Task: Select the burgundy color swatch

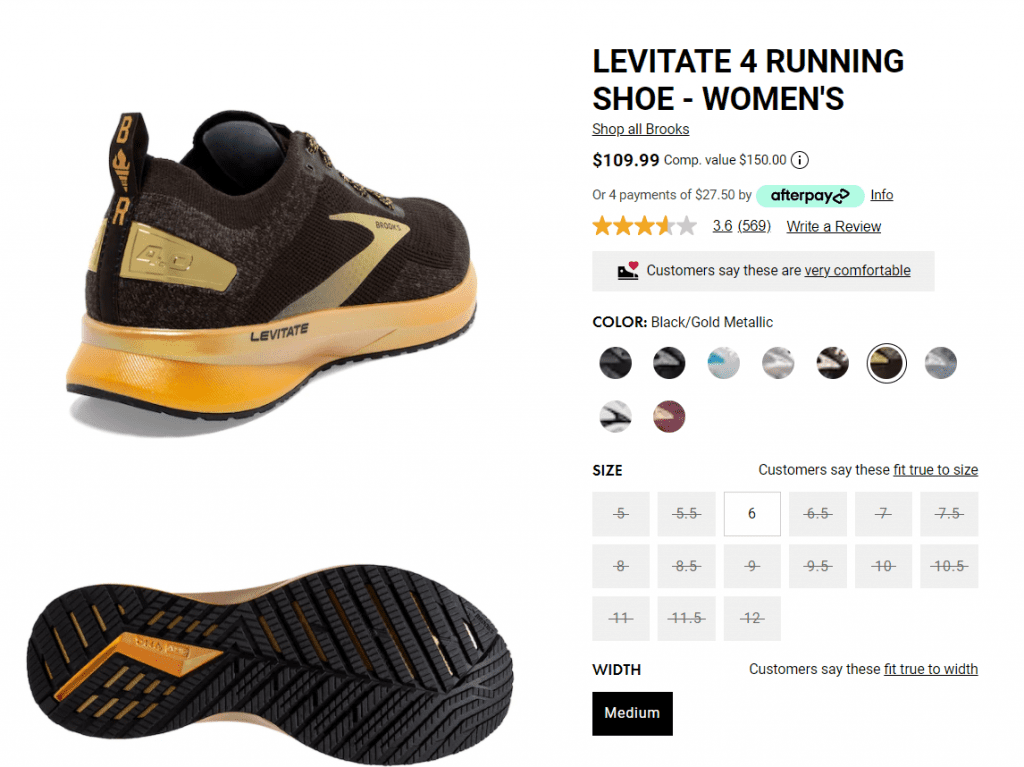Action: 669,416
